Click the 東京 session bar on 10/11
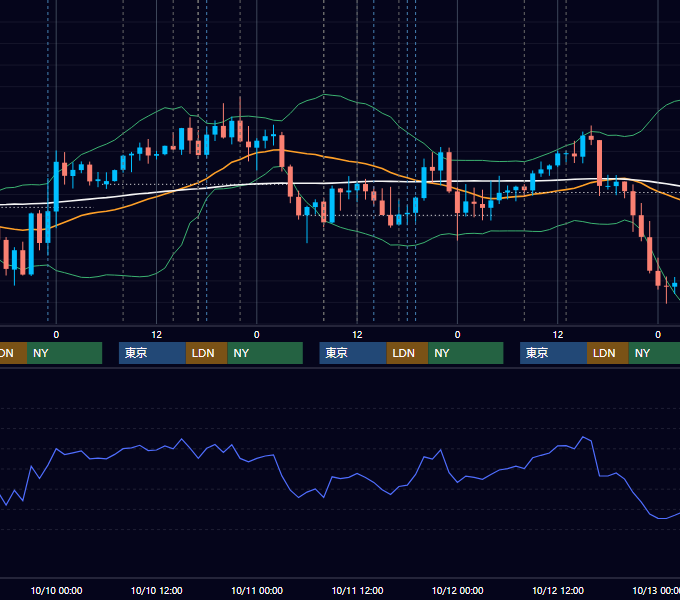The height and width of the screenshot is (600, 680). pos(353,353)
